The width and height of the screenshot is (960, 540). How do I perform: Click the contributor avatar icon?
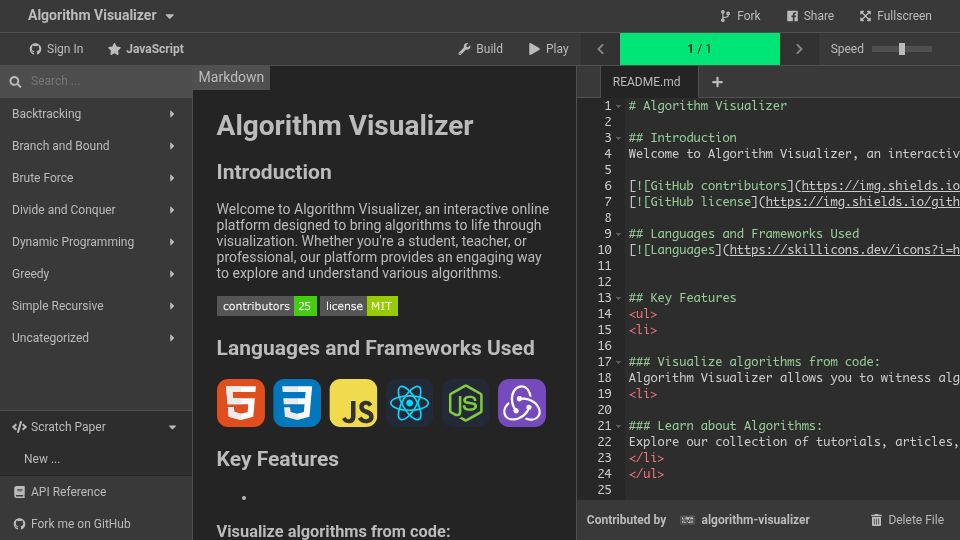(688, 520)
